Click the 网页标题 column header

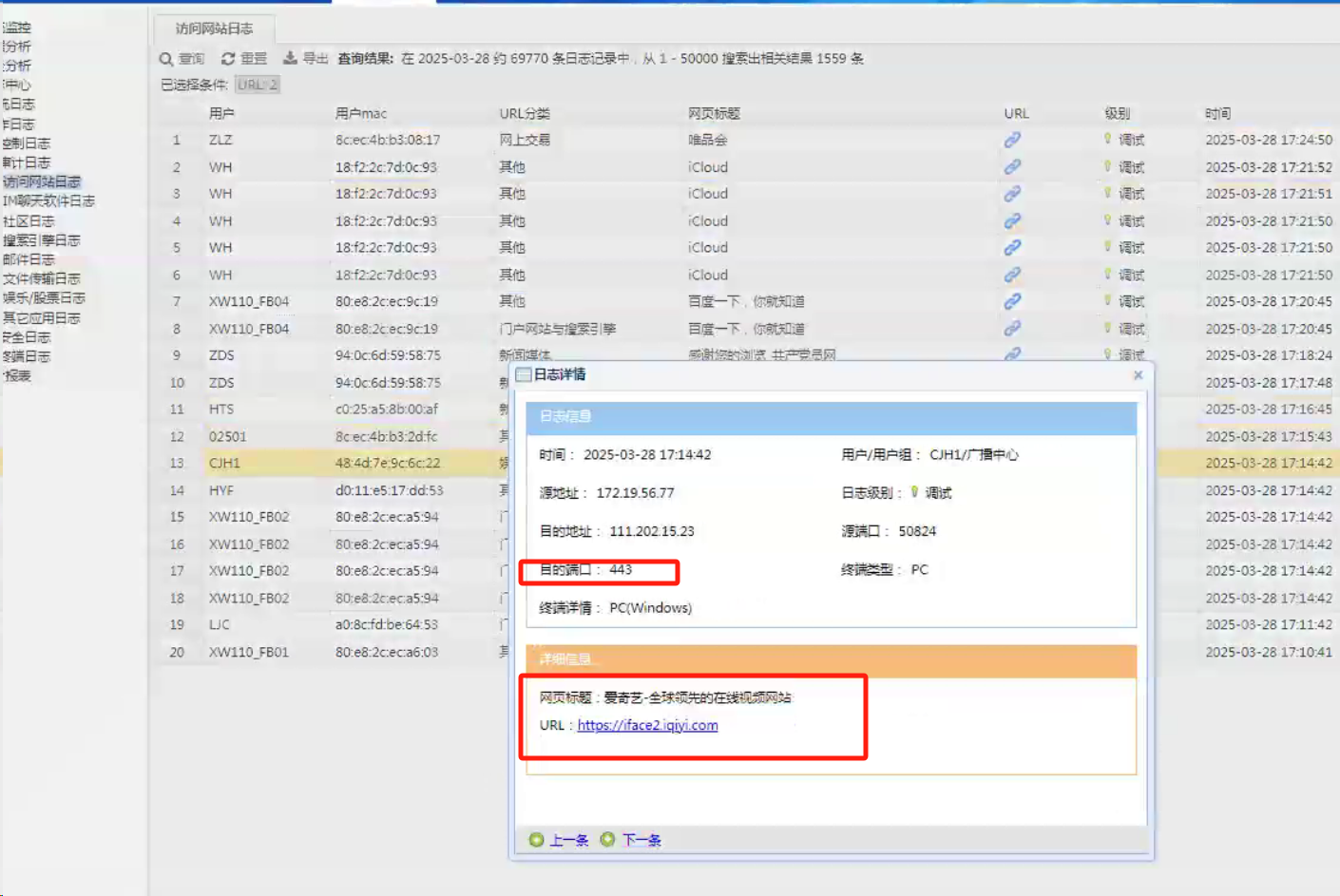(x=714, y=113)
